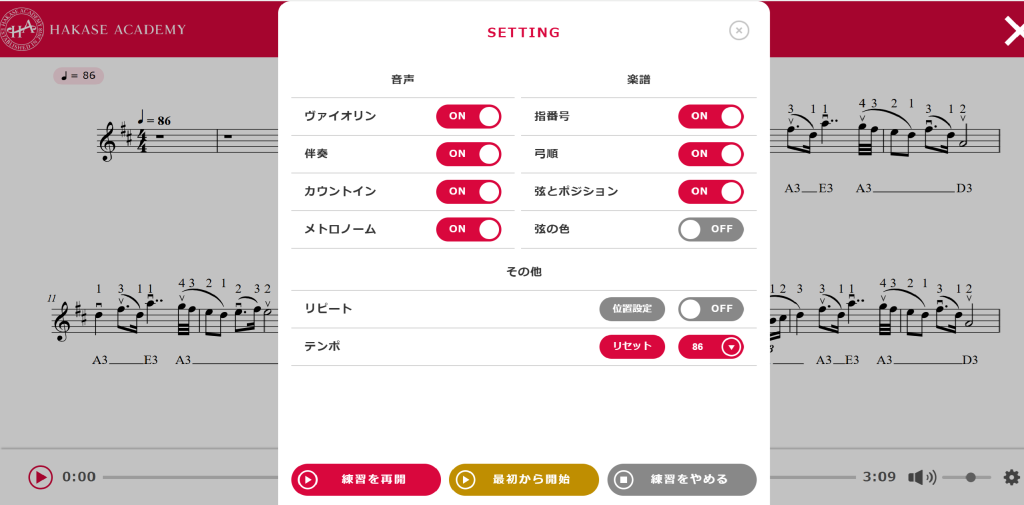Turn on the リピート repeat toggle
This screenshot has width=1024, height=505.
pyautogui.click(x=710, y=309)
